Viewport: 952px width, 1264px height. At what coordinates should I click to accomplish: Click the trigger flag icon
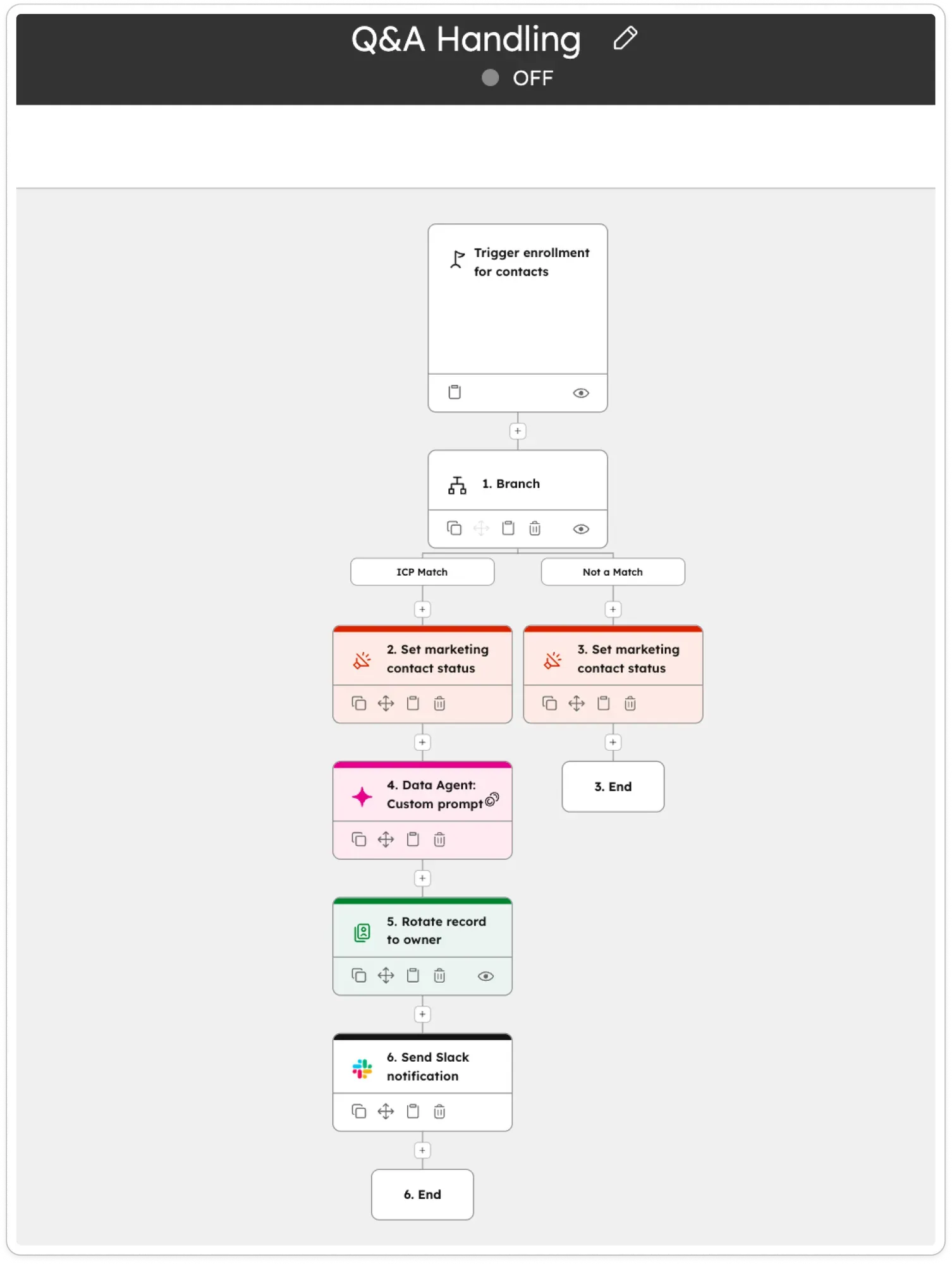(456, 259)
